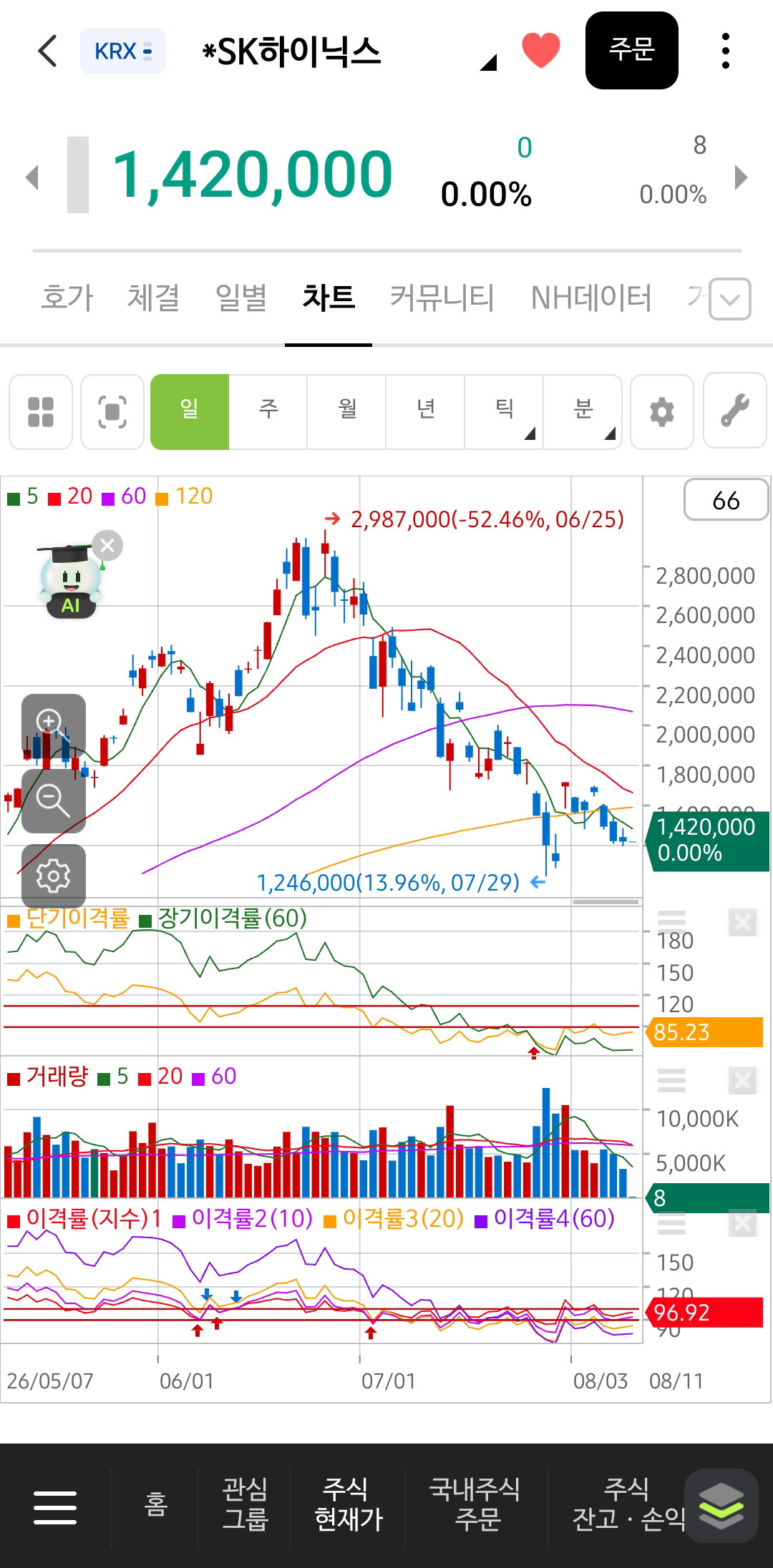Tap the KRX exchange selector badge
The height and width of the screenshot is (1568, 773).
click(x=123, y=51)
